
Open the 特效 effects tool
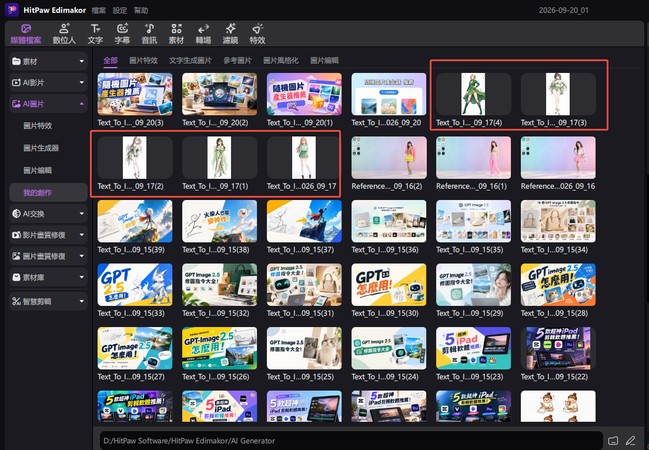pos(257,34)
